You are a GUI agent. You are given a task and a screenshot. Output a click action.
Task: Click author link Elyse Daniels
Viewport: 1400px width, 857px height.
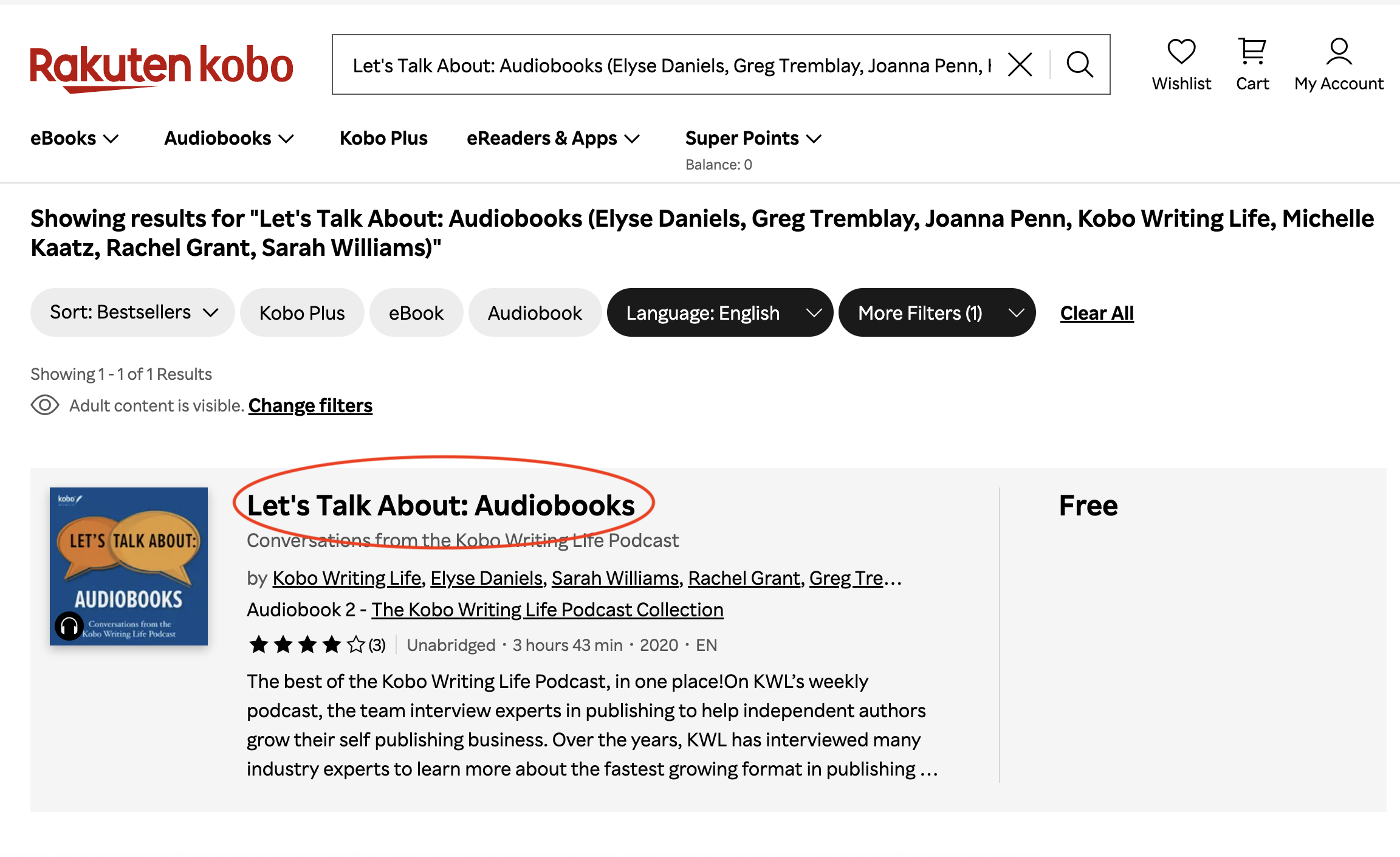pyautogui.click(x=487, y=578)
